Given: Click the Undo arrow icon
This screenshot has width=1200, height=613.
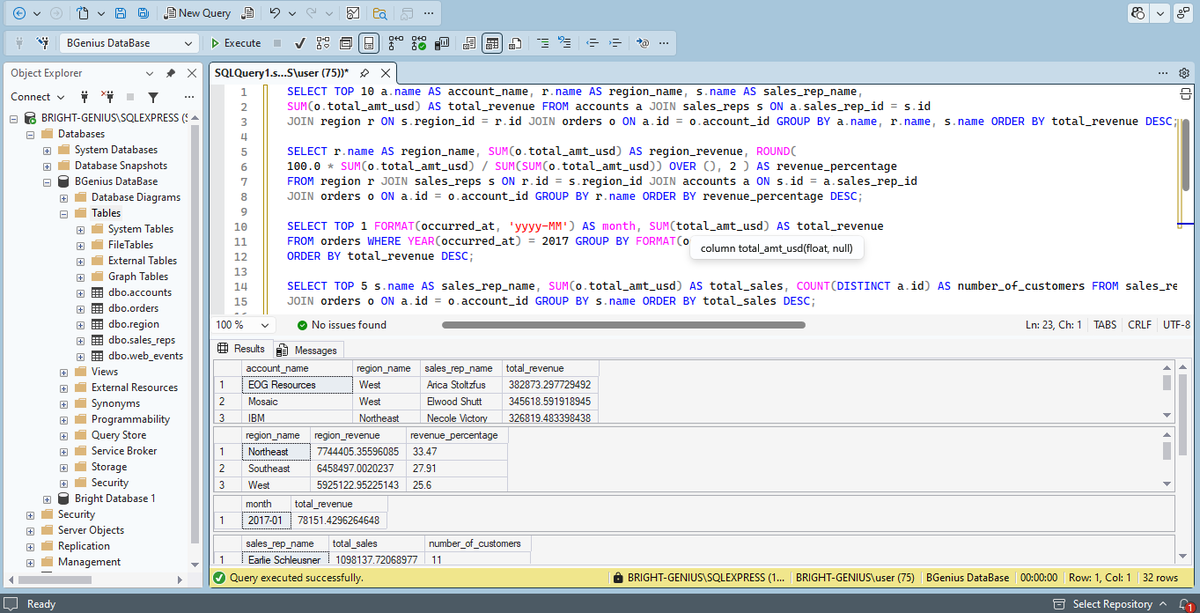Looking at the screenshot, I should [x=274, y=13].
